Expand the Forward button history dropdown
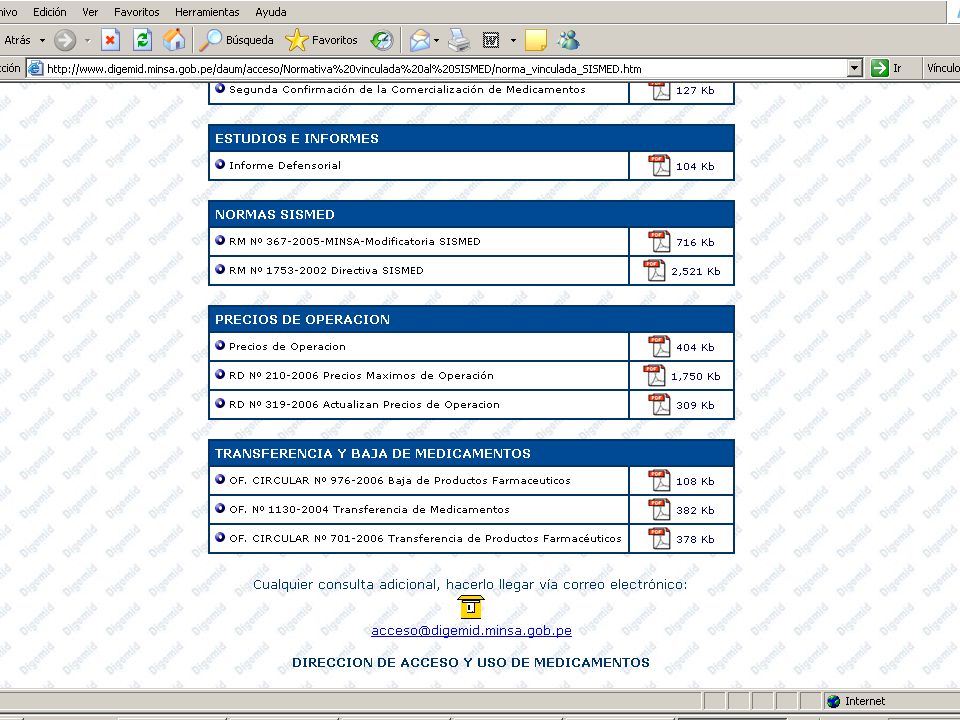The image size is (960, 720). (x=87, y=41)
